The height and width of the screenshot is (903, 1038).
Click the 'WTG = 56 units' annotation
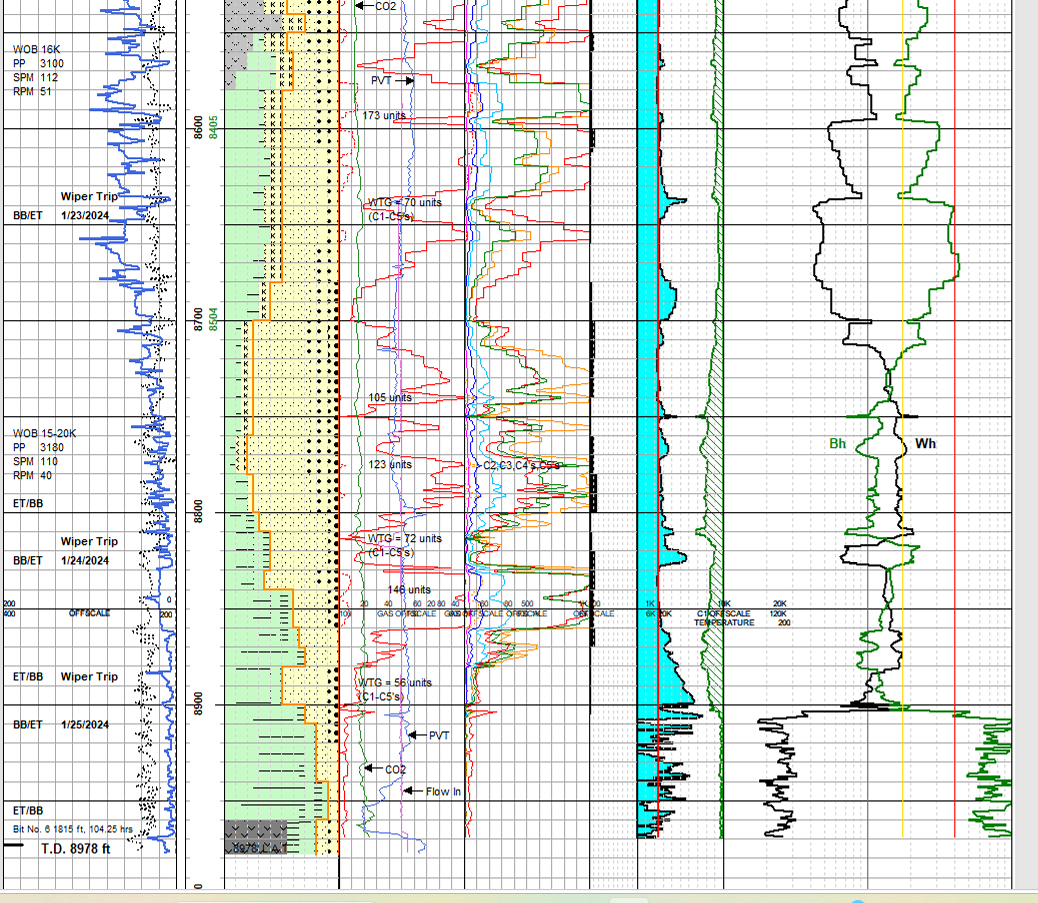(395, 683)
